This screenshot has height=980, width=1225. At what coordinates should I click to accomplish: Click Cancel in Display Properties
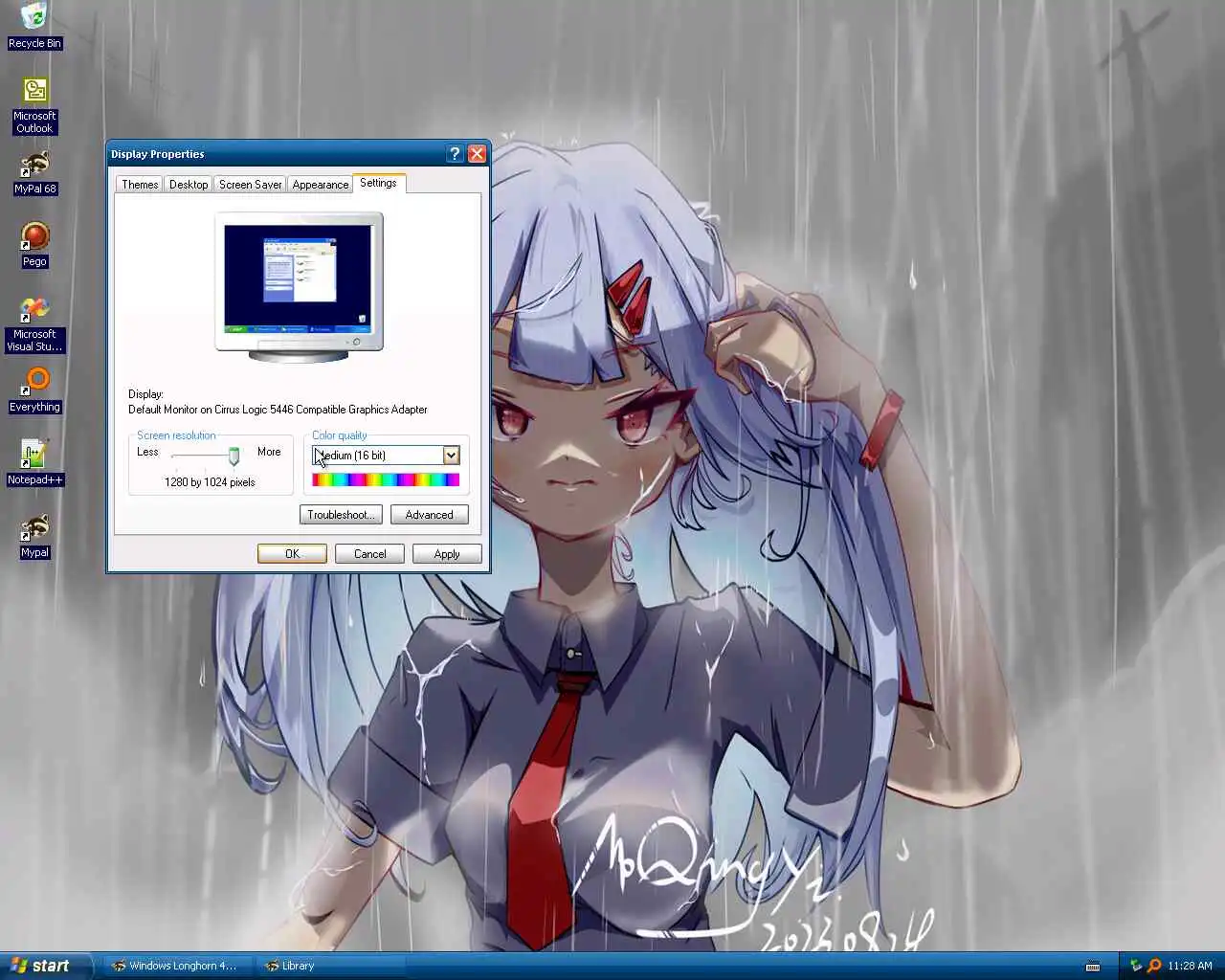point(369,554)
